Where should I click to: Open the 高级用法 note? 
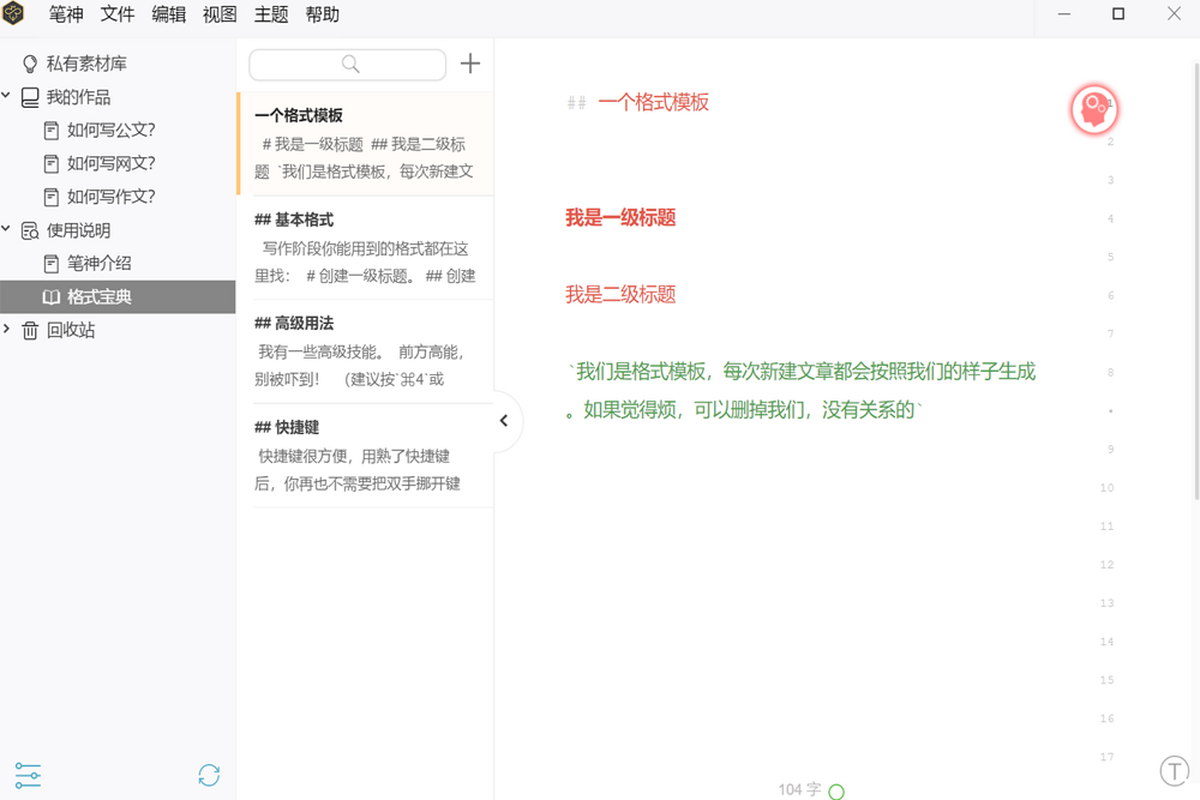click(365, 351)
